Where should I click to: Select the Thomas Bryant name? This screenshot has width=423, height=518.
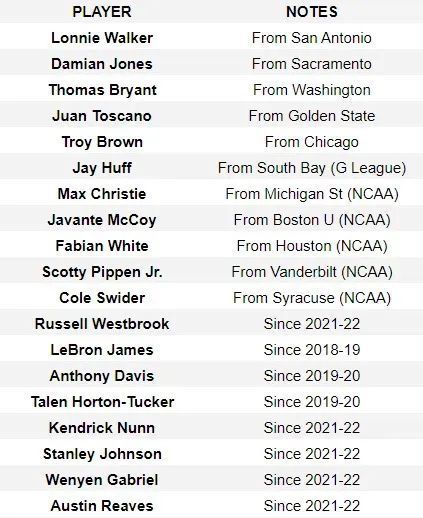point(102,90)
